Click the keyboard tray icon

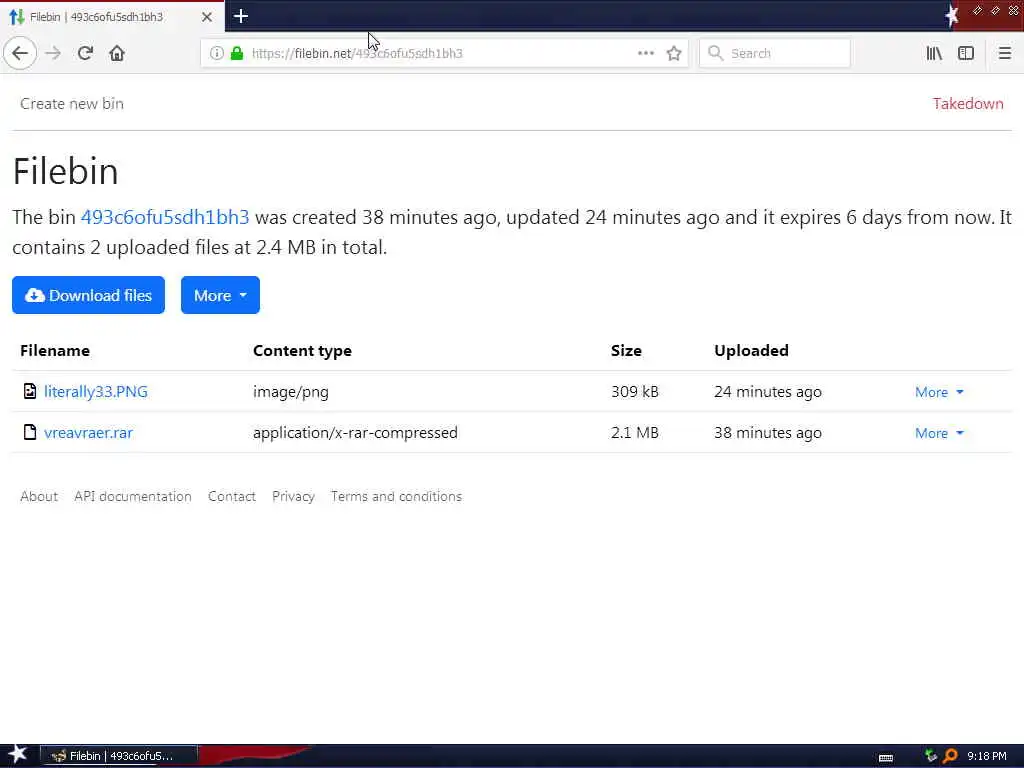tap(886, 758)
